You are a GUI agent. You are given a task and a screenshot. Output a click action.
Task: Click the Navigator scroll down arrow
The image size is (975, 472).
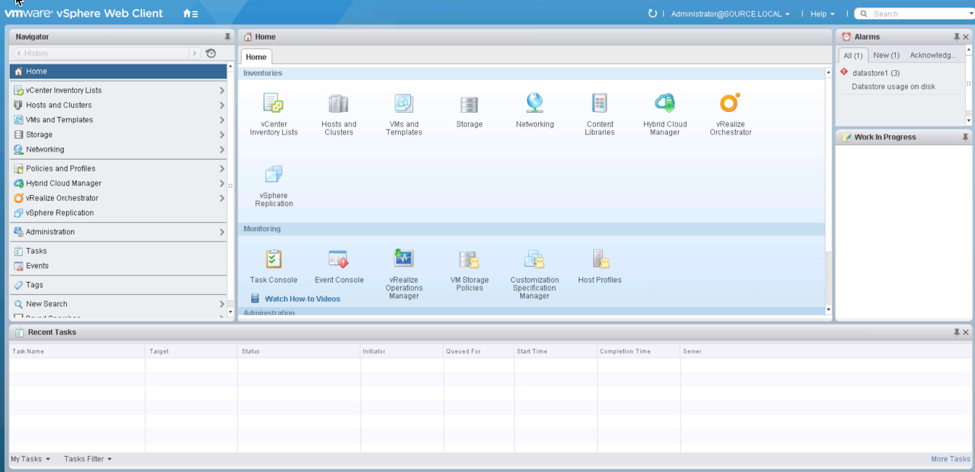[x=231, y=311]
